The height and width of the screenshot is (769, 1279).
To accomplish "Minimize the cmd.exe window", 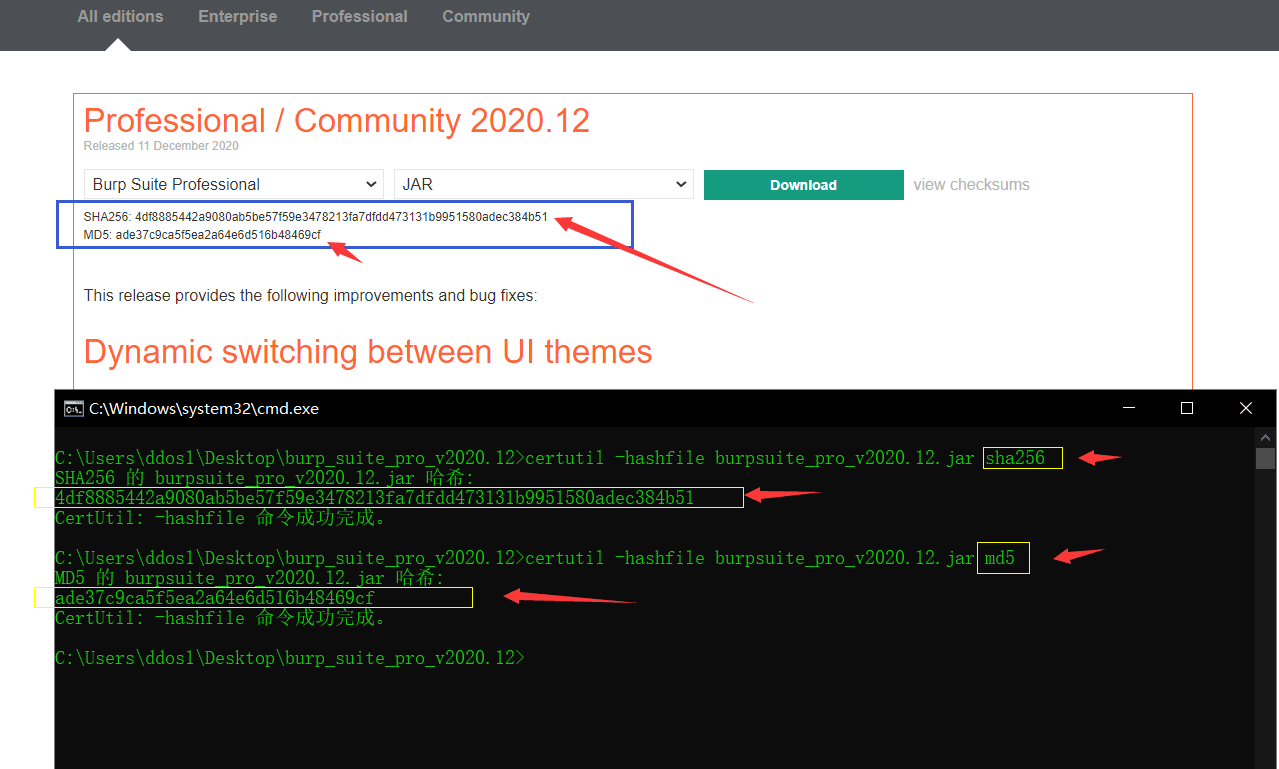I will coord(1129,408).
